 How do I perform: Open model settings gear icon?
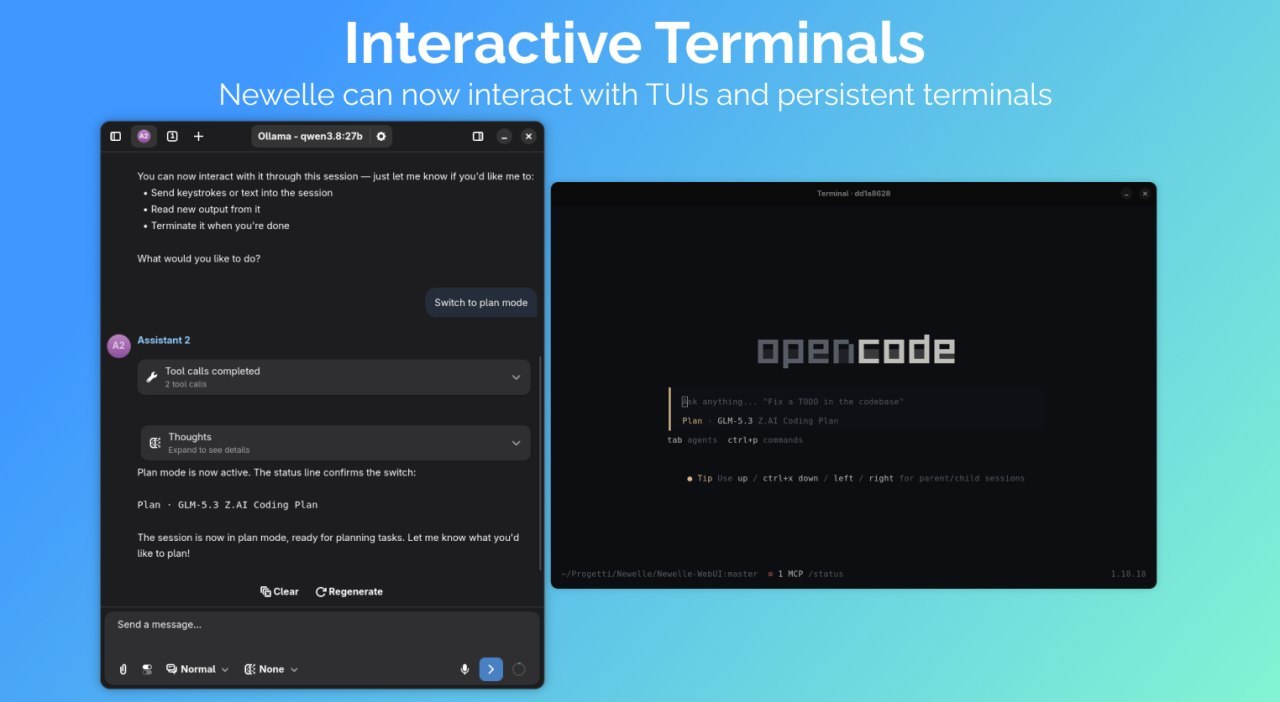[x=381, y=136]
